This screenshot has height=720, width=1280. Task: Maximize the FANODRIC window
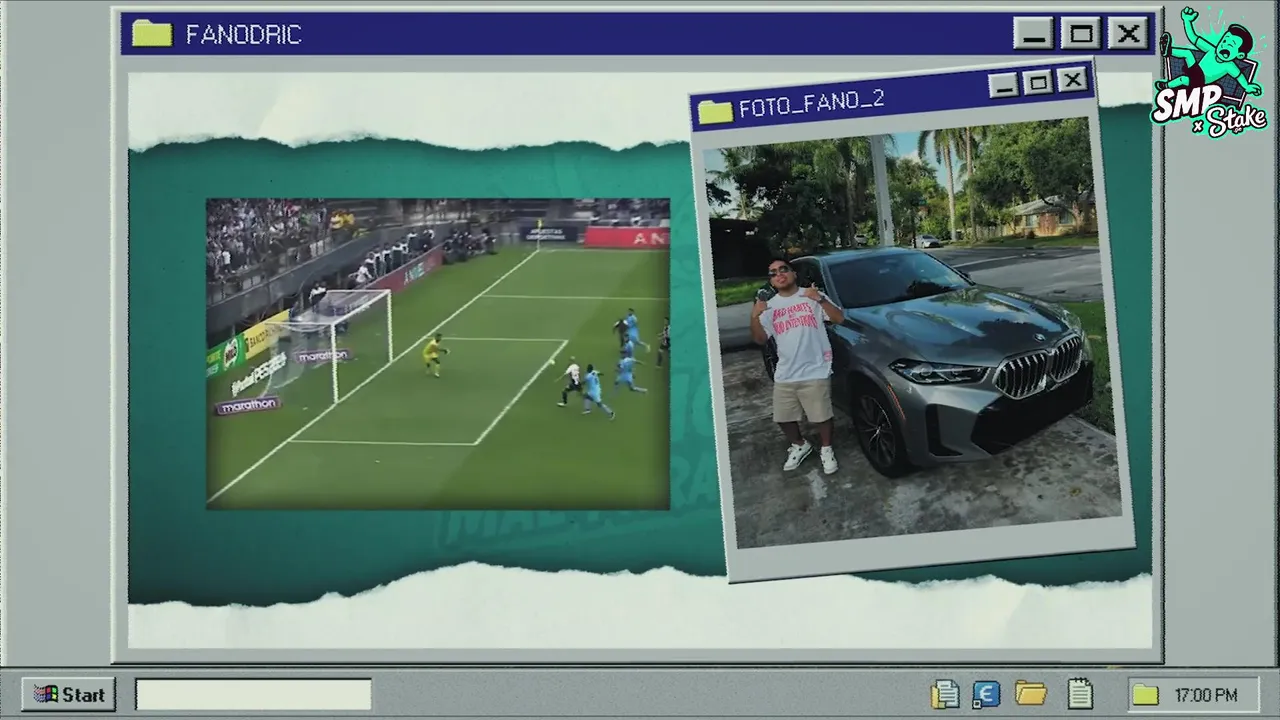(x=1081, y=34)
